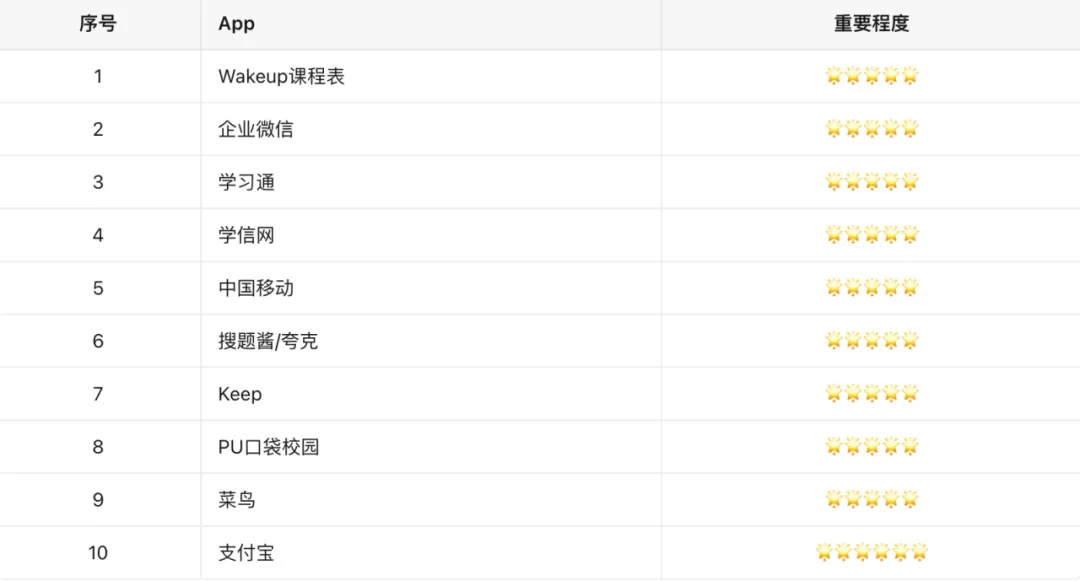Click the 重要程度 column header

(871, 23)
